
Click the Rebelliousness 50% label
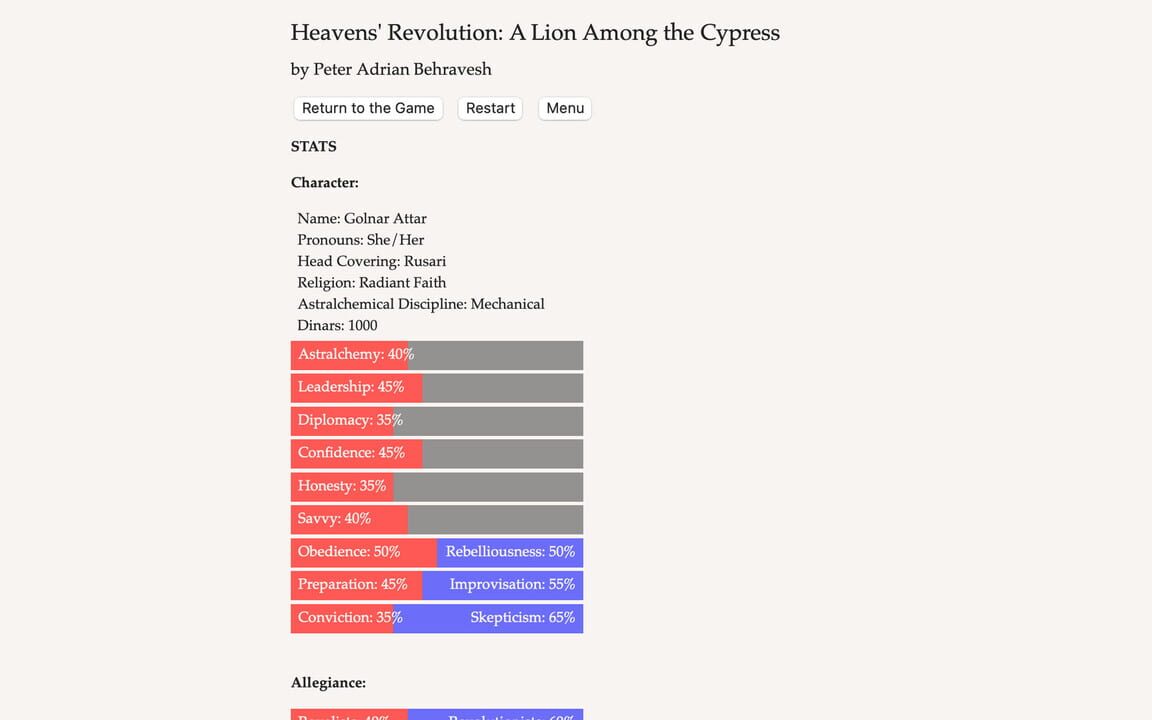coord(510,552)
